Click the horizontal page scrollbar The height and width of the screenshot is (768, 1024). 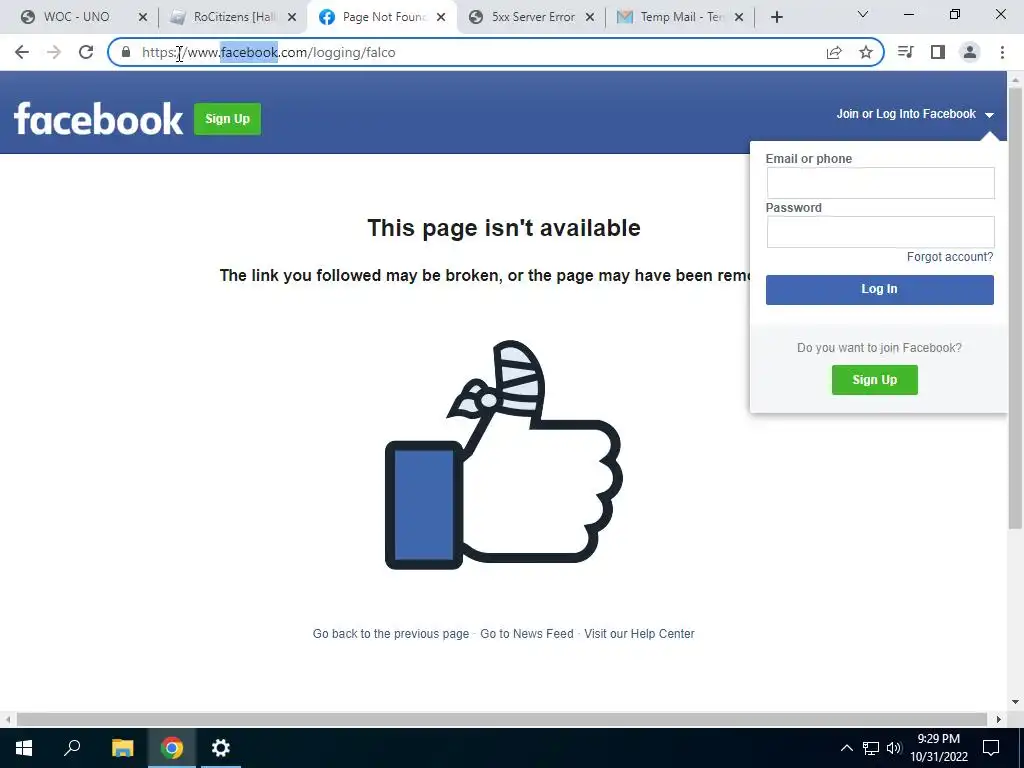(x=502, y=719)
